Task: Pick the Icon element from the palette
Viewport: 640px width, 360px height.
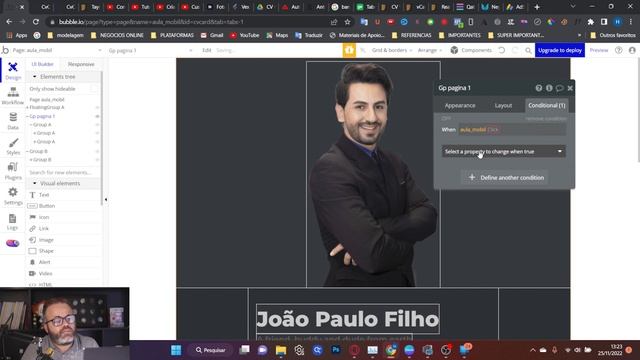Action: (63, 217)
